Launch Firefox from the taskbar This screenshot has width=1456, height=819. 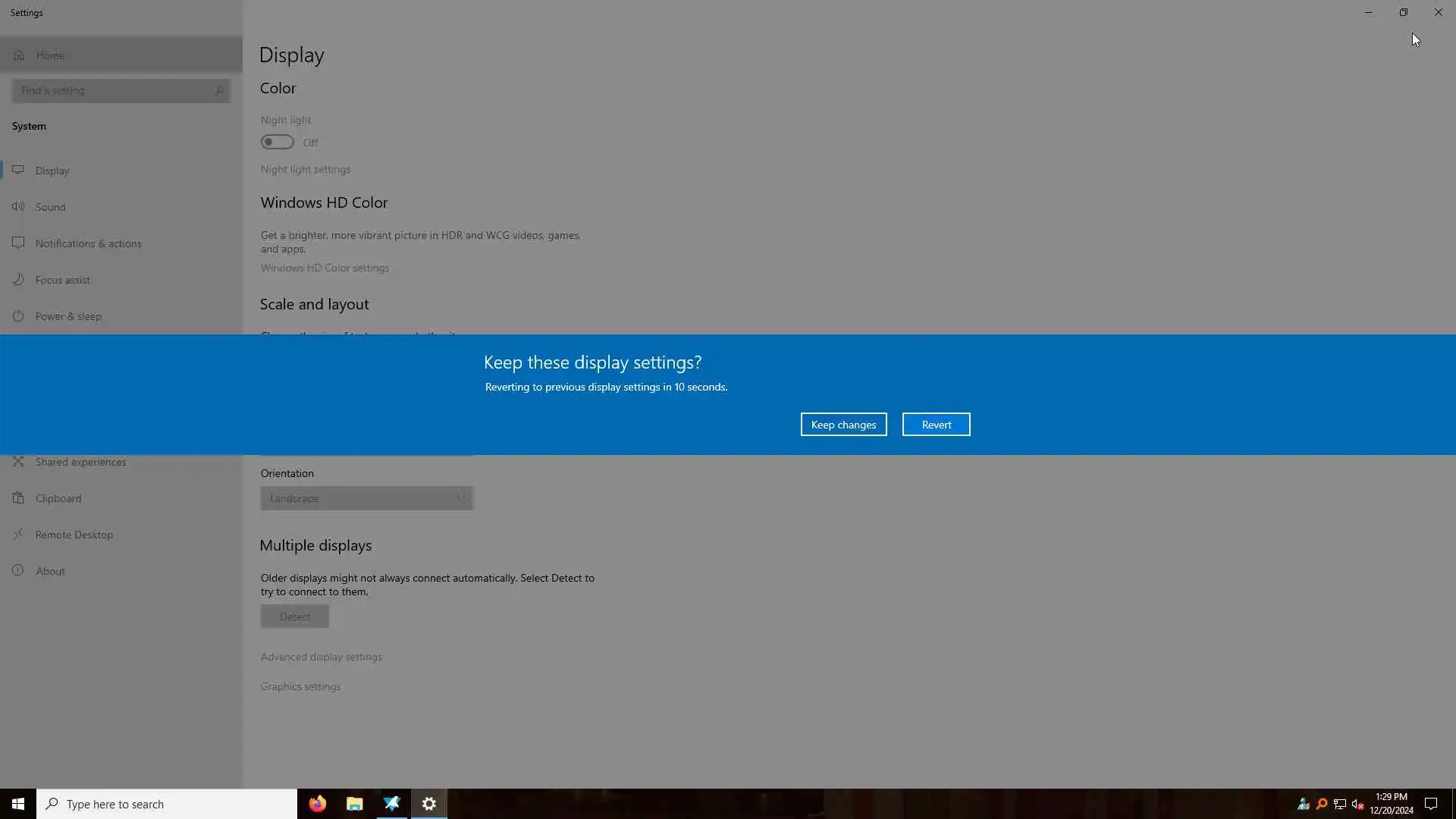coord(318,804)
